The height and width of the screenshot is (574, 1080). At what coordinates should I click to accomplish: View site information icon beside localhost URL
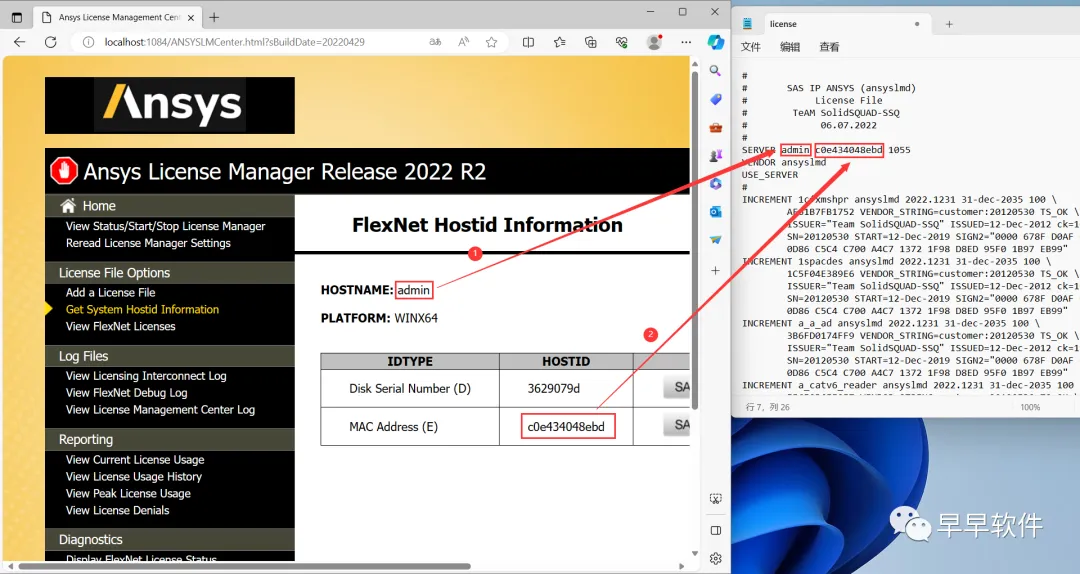[x=88, y=42]
